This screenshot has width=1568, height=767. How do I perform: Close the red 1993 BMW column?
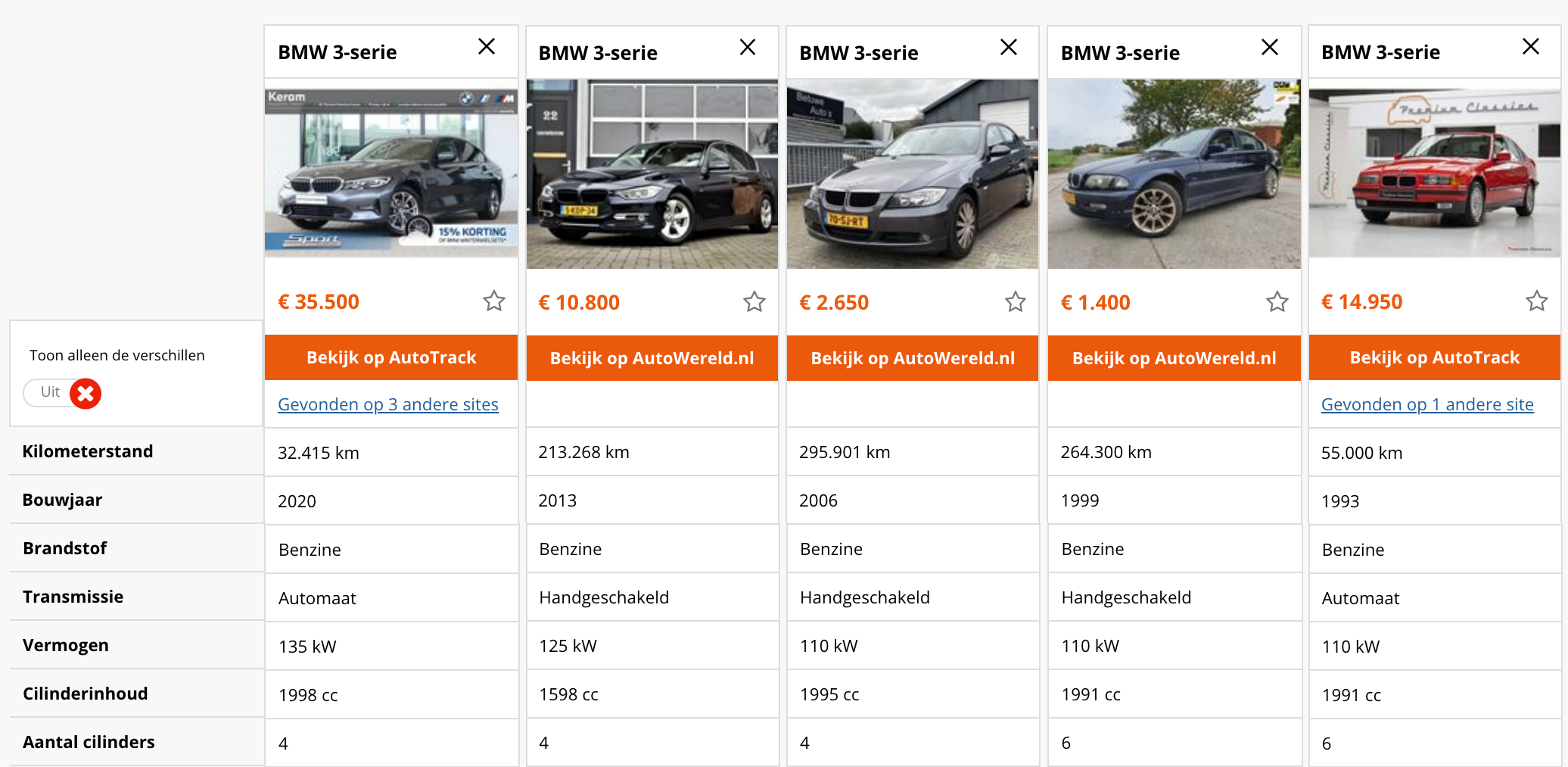(1531, 47)
